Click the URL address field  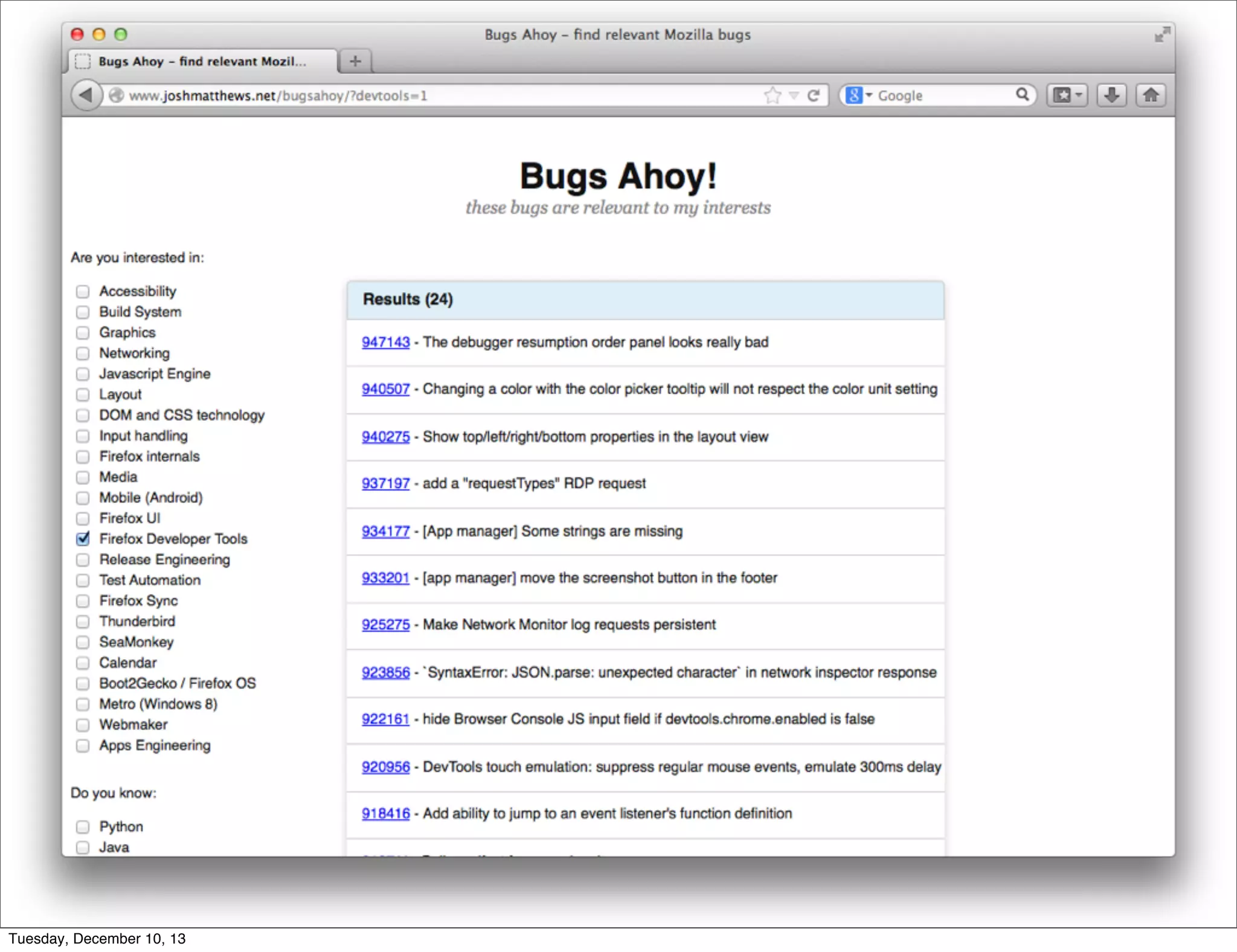coord(423,95)
